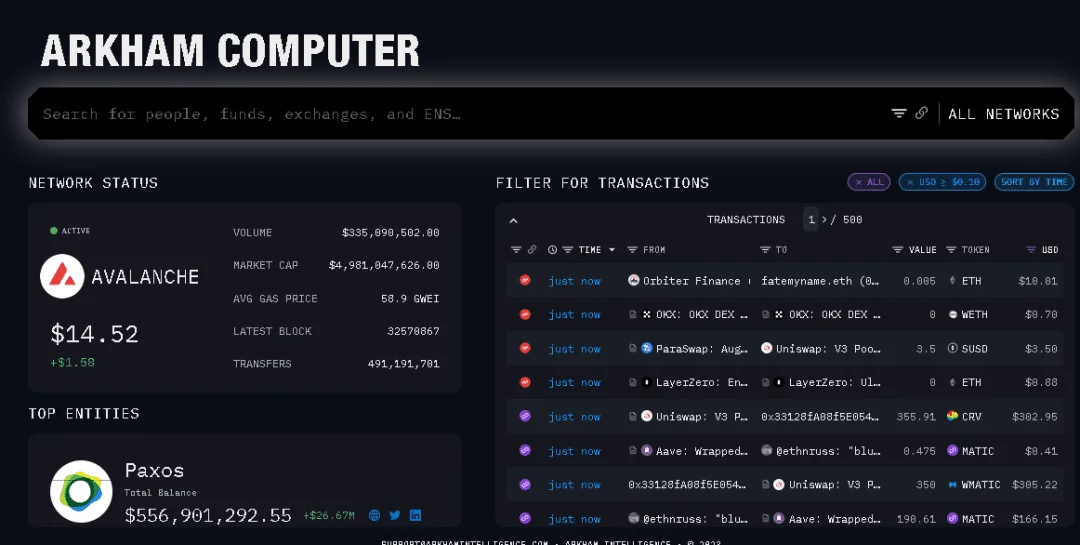Go to next transactions page arrow
Image resolution: width=1080 pixels, height=545 pixels.
[x=824, y=220]
